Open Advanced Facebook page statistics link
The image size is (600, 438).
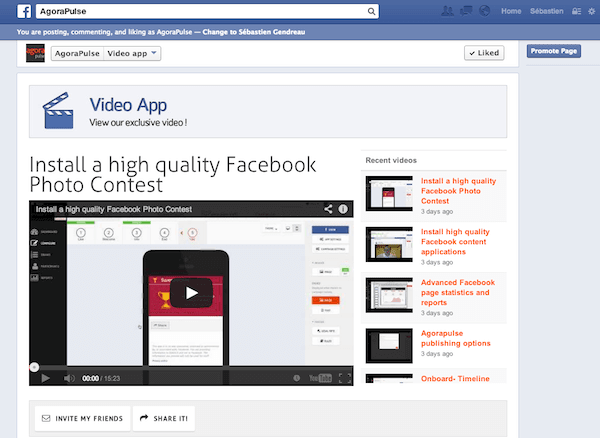click(458, 292)
